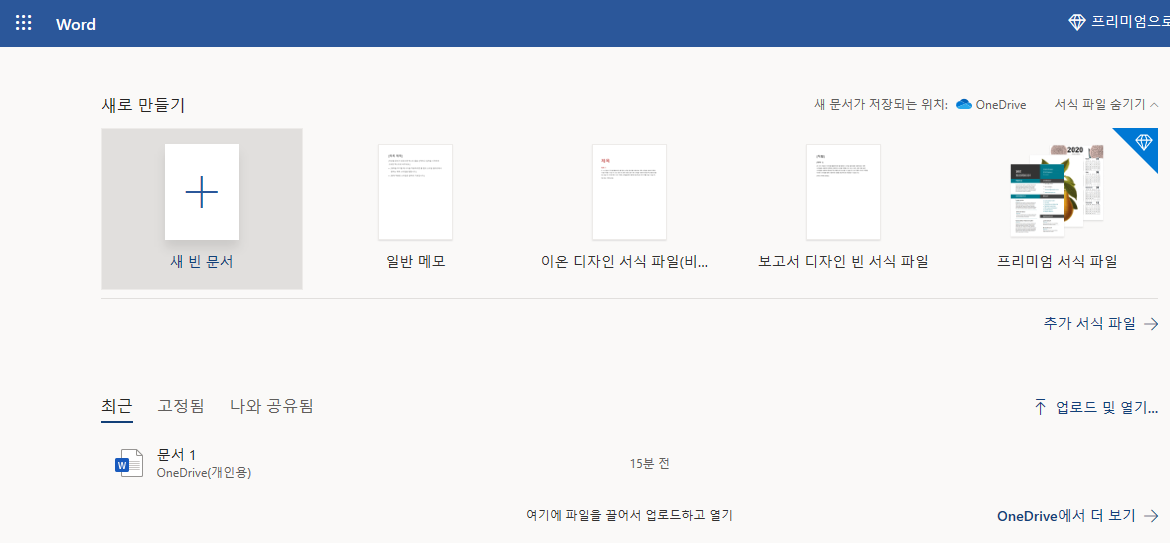
Task: Click the 일반 메모 label
Action: point(415,262)
